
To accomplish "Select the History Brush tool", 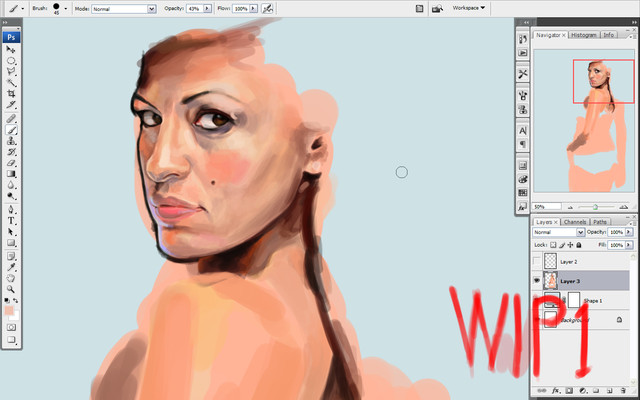I will pos(11,152).
